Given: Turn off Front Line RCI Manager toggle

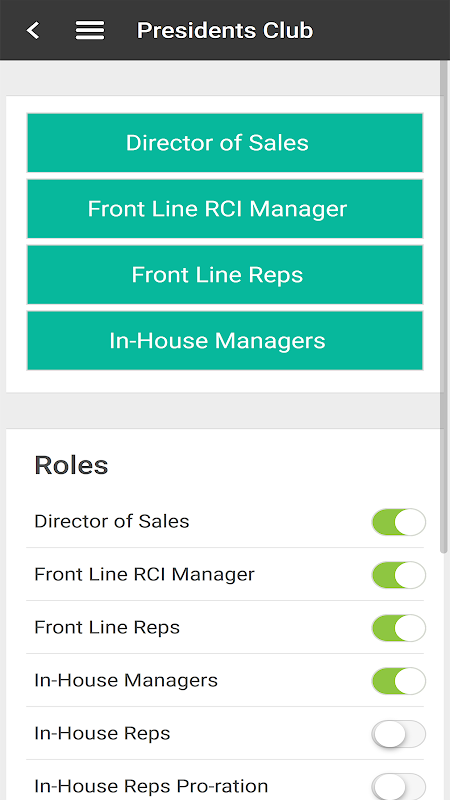Looking at the screenshot, I should pyautogui.click(x=398, y=575).
